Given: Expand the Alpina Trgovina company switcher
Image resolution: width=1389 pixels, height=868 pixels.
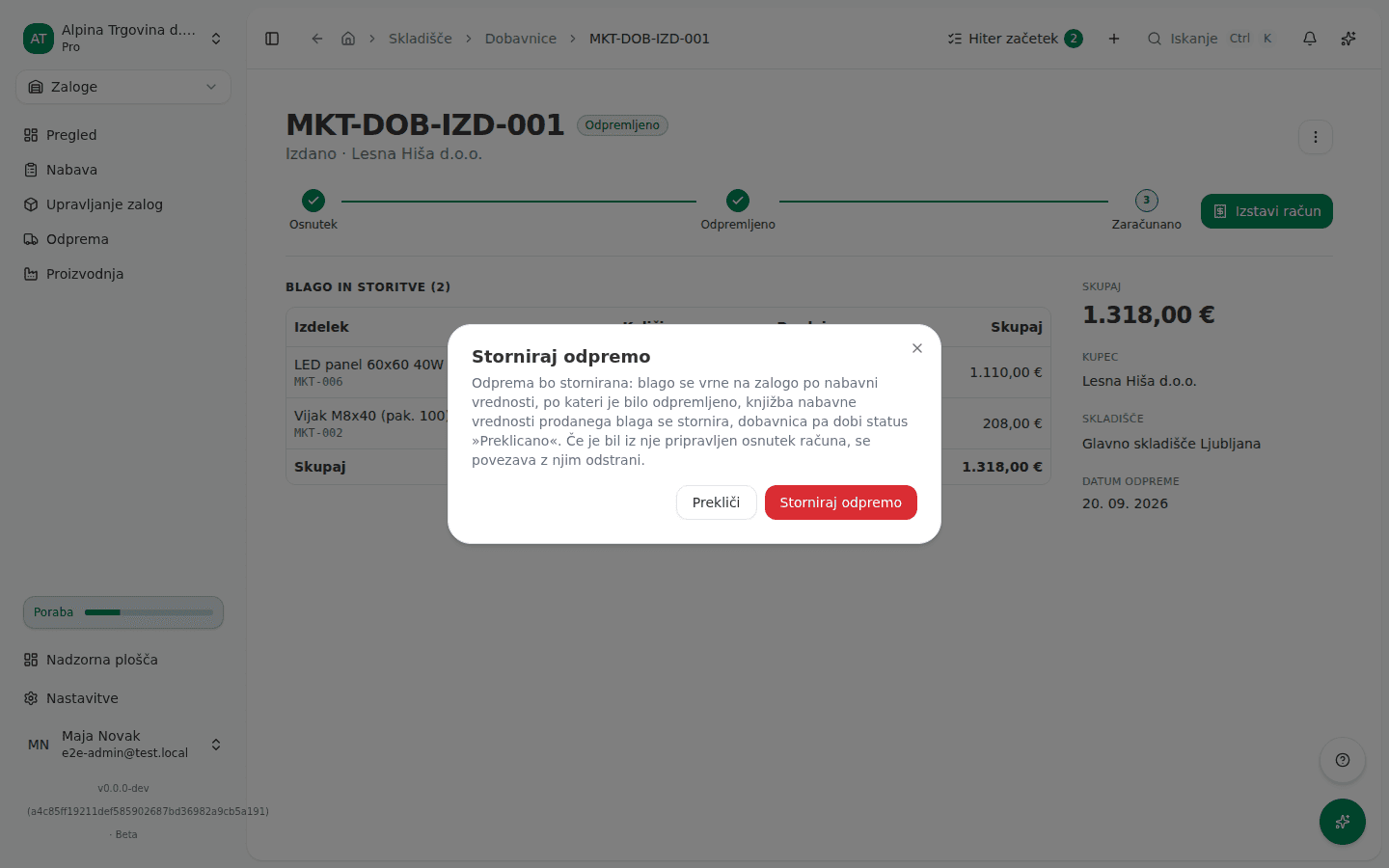Looking at the screenshot, I should (123, 39).
